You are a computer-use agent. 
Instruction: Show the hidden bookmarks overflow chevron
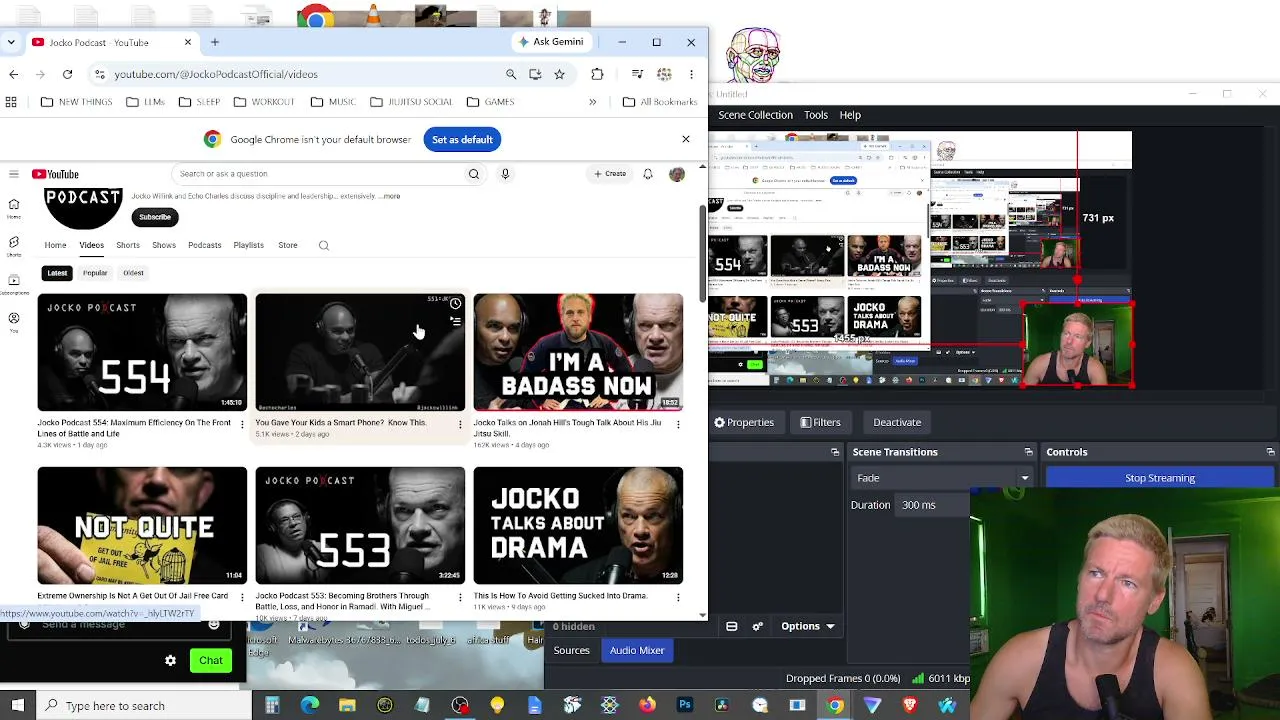click(x=592, y=102)
